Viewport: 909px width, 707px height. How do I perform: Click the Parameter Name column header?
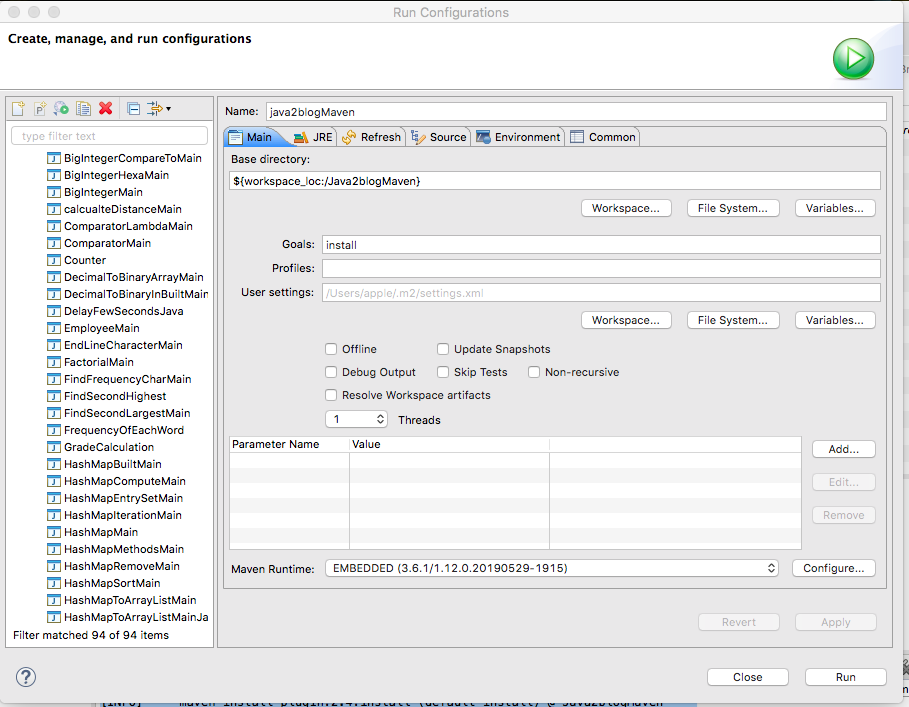289,444
